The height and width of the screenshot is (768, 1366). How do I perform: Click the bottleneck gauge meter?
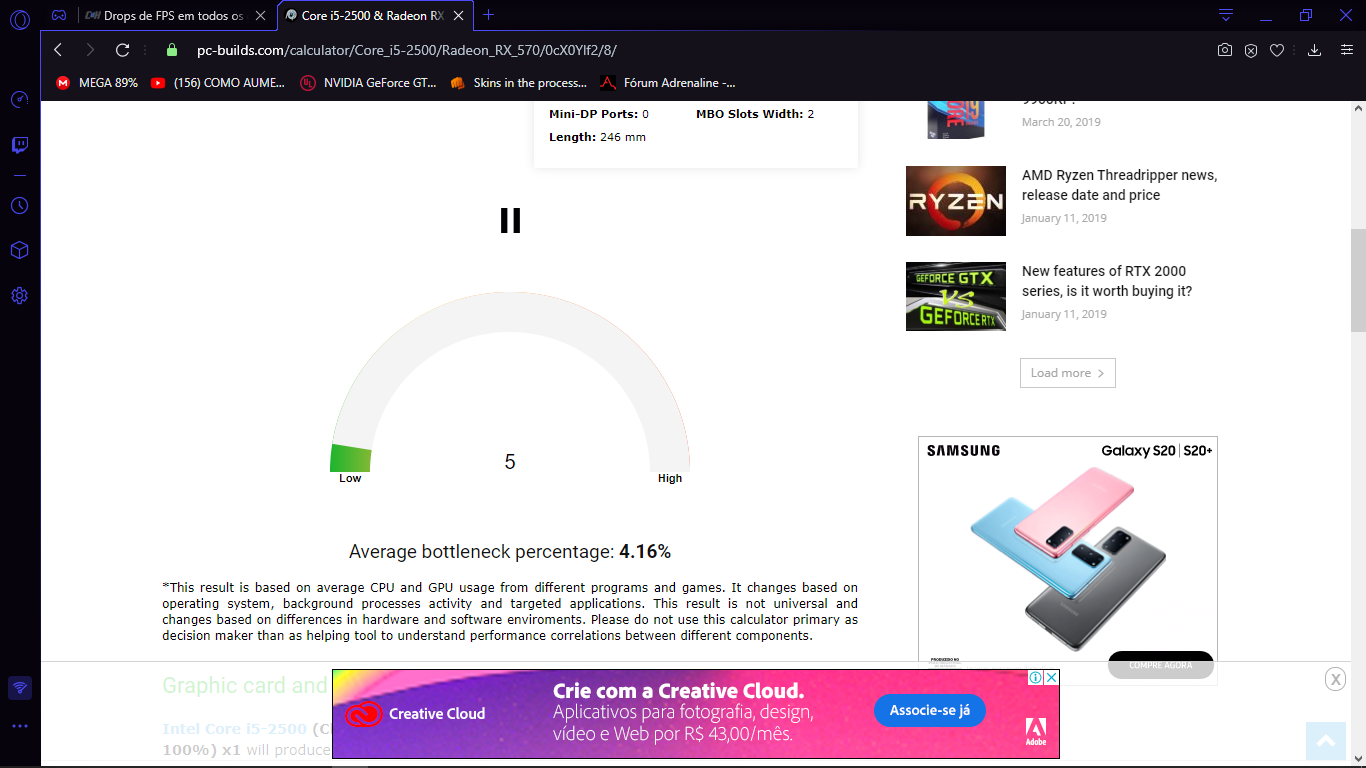pos(510,382)
